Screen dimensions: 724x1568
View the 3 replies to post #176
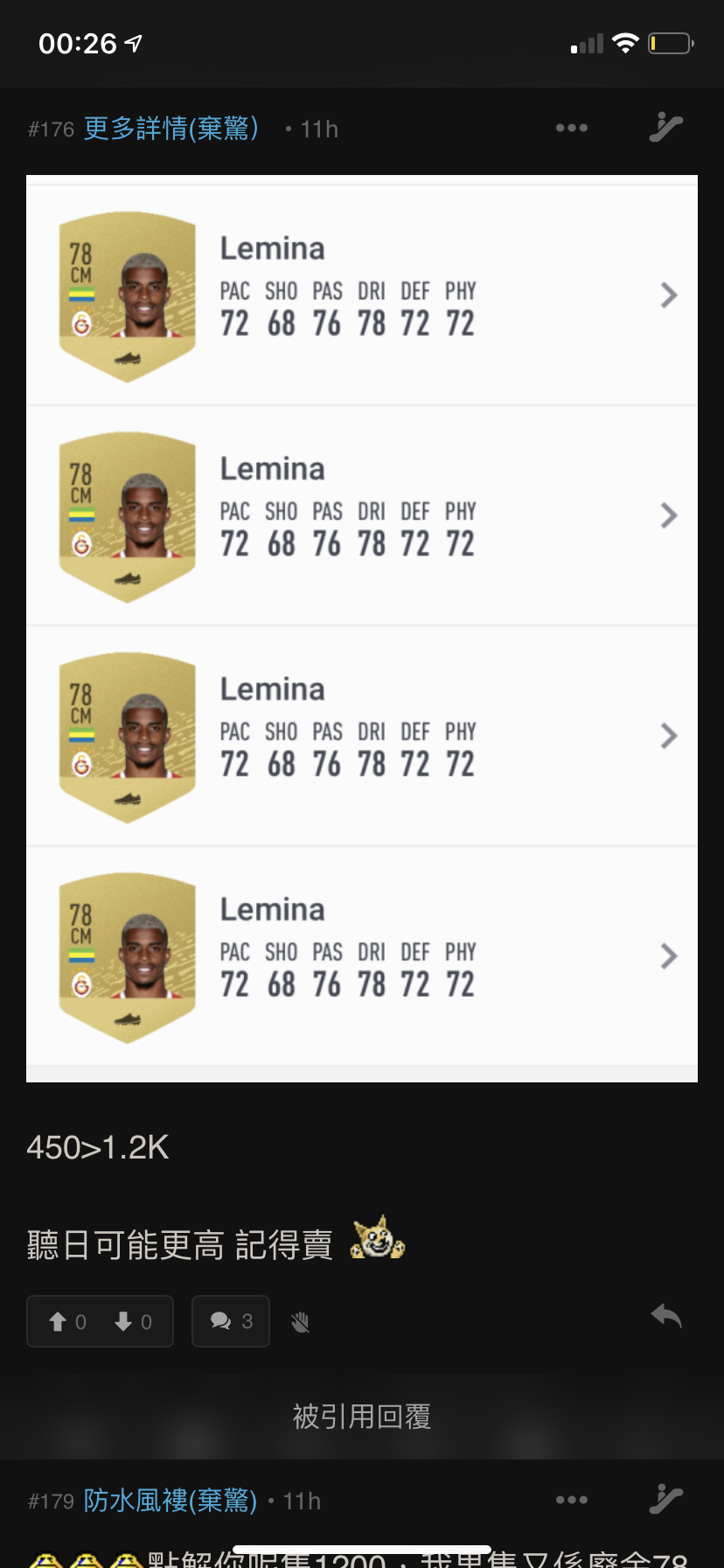coord(231,1321)
